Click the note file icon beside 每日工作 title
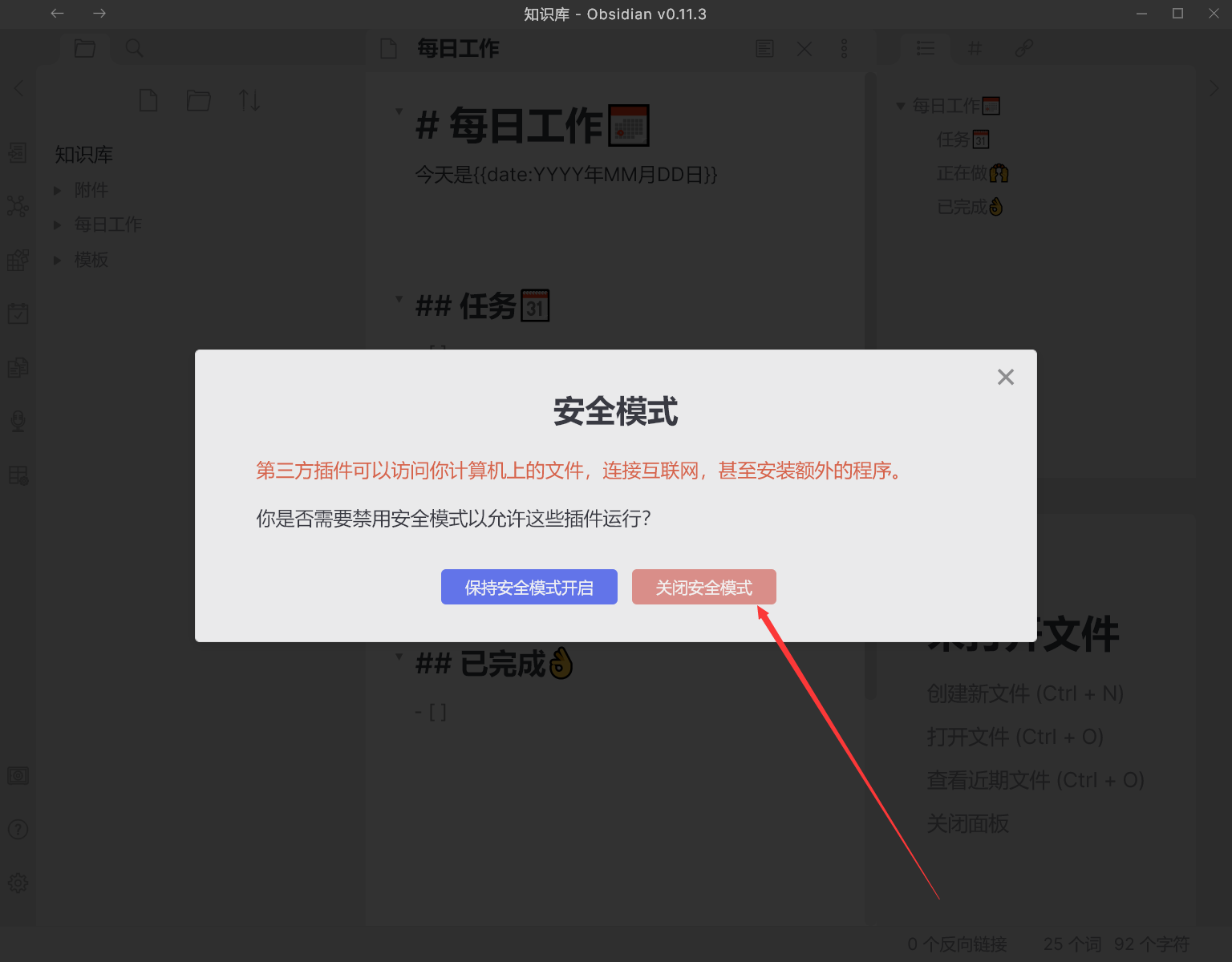 coord(389,49)
